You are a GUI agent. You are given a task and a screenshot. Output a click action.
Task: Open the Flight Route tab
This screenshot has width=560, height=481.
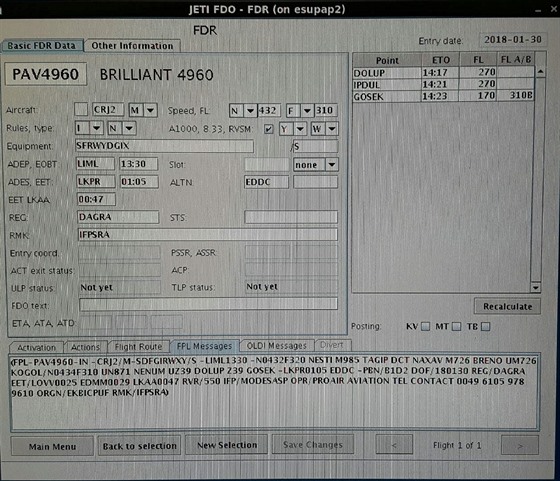(138, 347)
